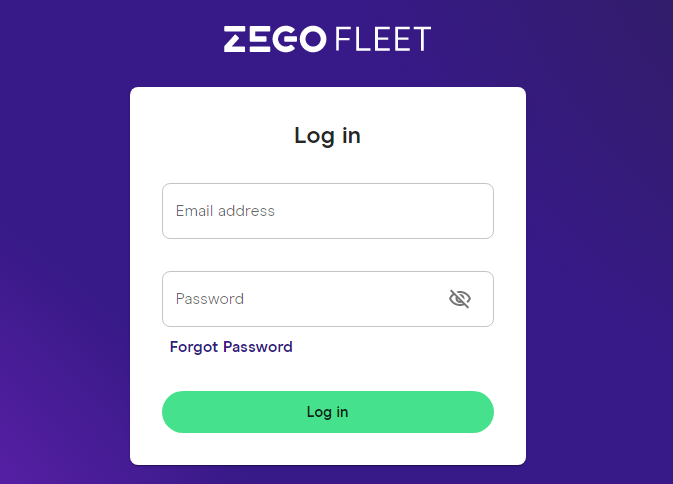Click the empty area right of Forgot Password
The image size is (673, 484).
[393, 347]
